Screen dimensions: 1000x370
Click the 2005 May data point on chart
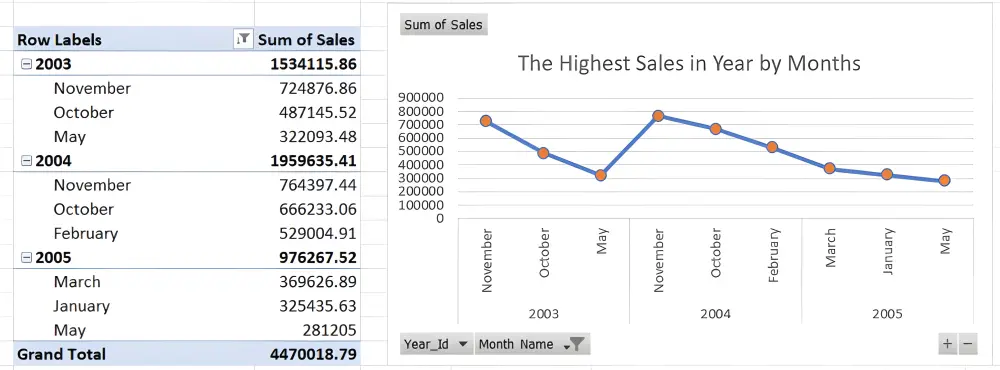(945, 181)
